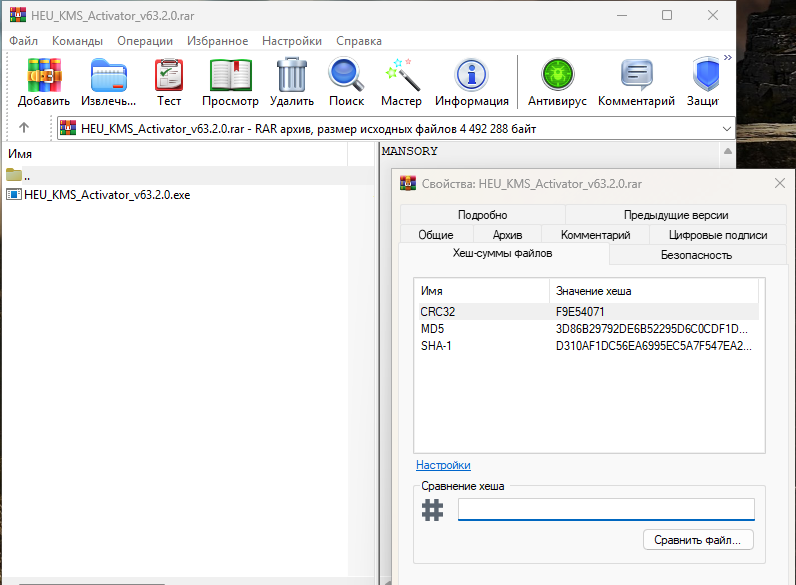Click the exe file icon in the list
The height and width of the screenshot is (585, 796).
[14, 194]
